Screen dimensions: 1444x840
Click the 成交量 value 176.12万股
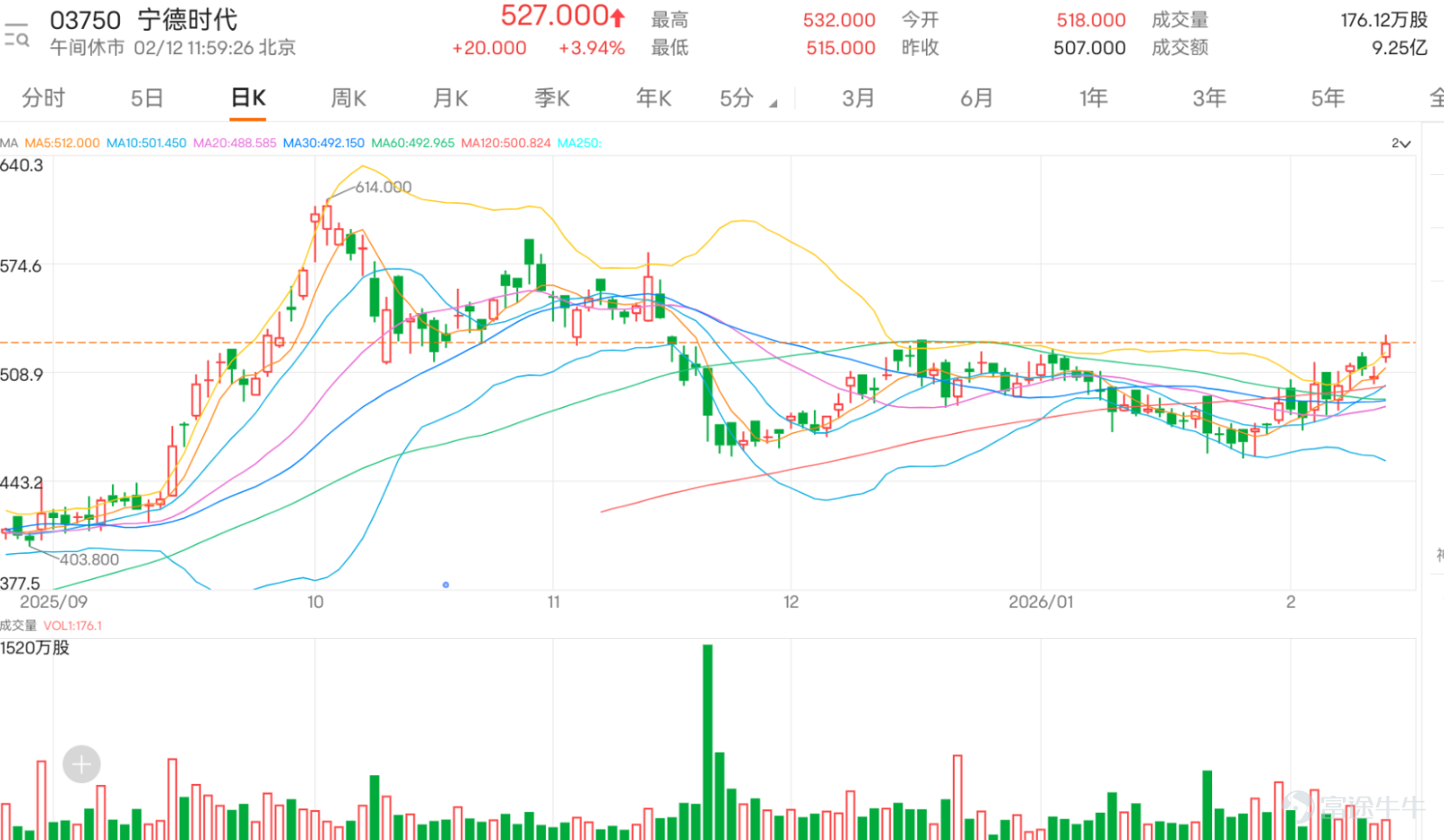pyautogui.click(x=1384, y=20)
